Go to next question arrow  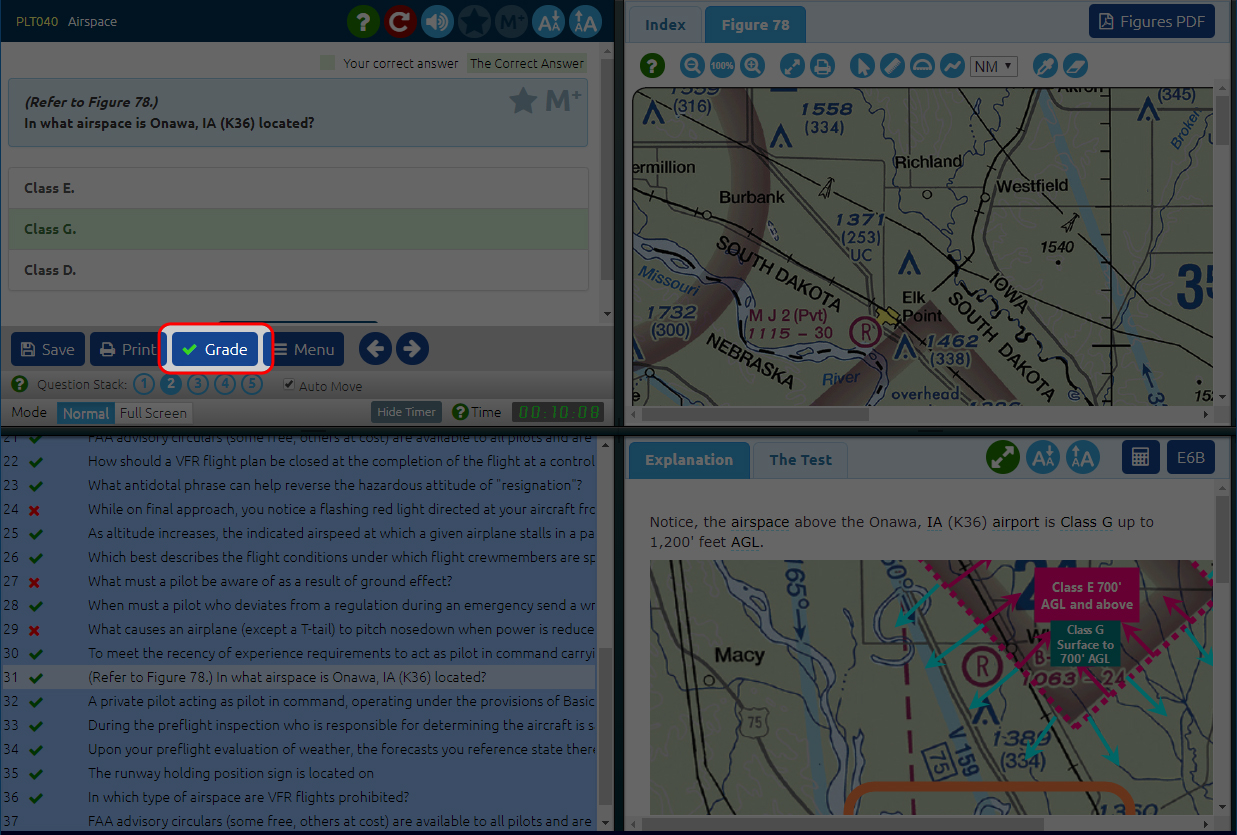412,349
